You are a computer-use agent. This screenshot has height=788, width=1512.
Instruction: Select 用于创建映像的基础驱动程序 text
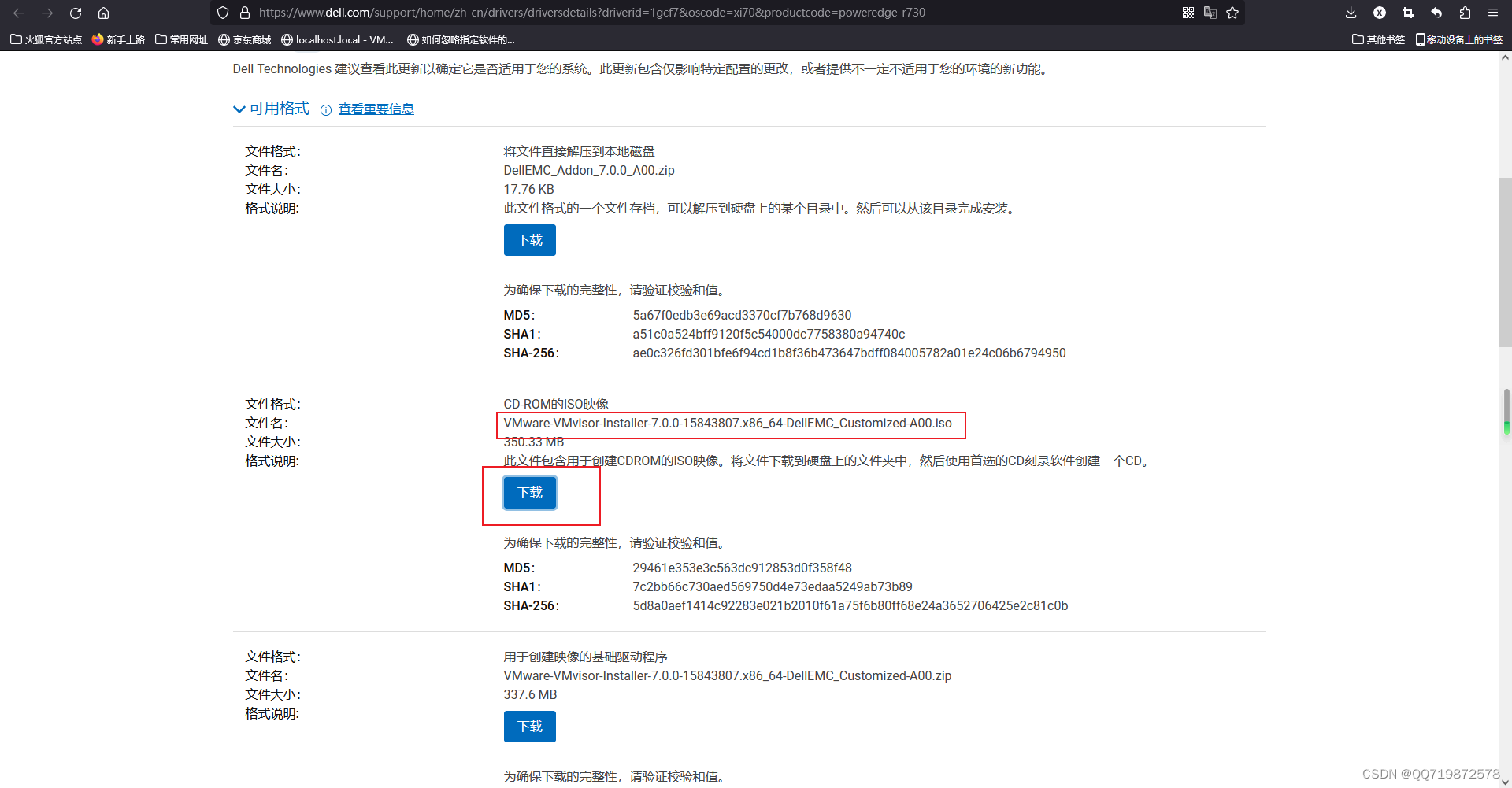(586, 657)
